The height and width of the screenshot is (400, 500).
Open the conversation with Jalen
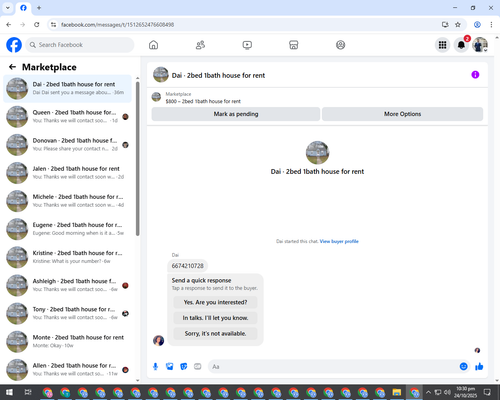point(67,173)
